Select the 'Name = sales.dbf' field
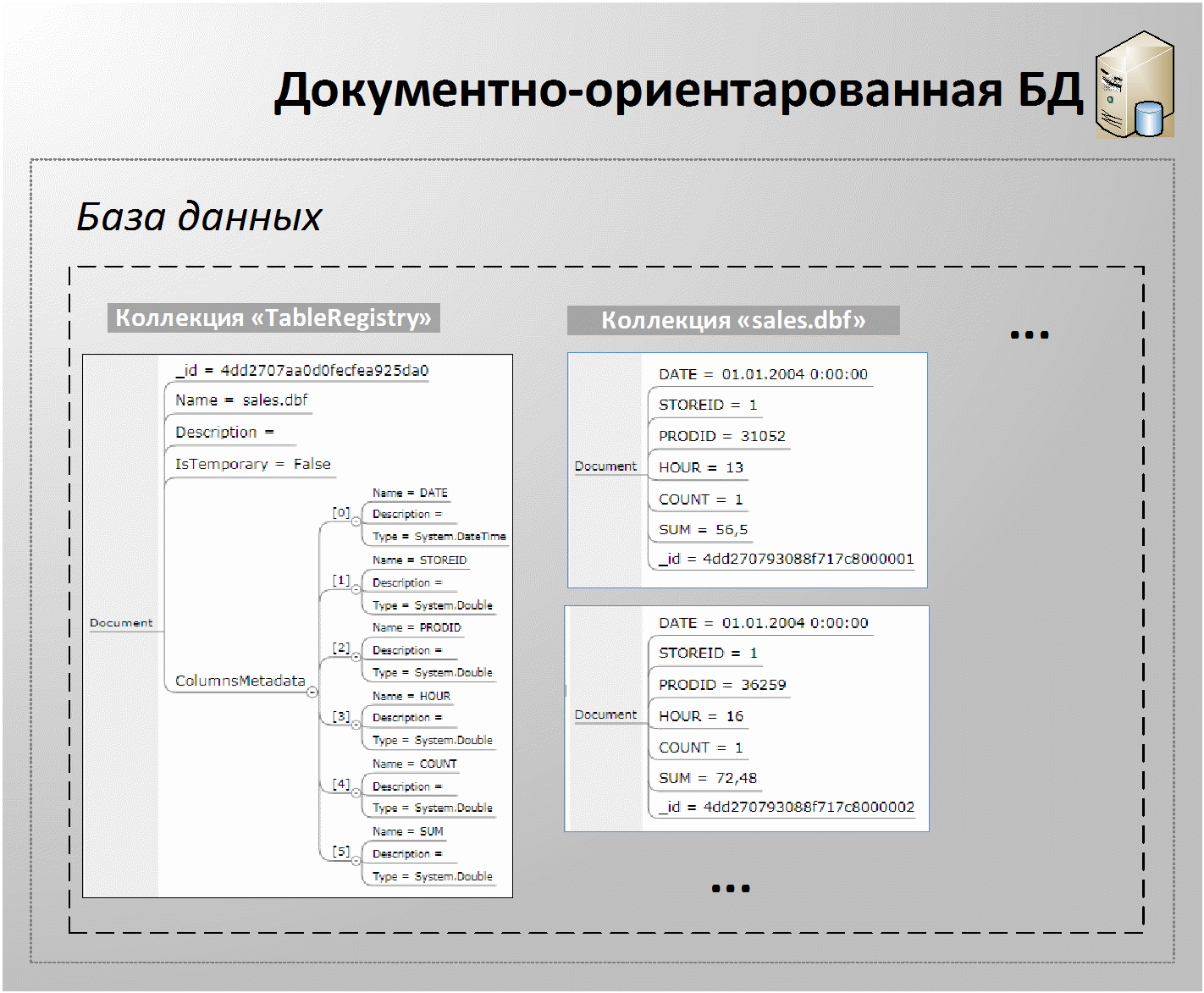Screen dimensions: 1204x993 pos(241,400)
